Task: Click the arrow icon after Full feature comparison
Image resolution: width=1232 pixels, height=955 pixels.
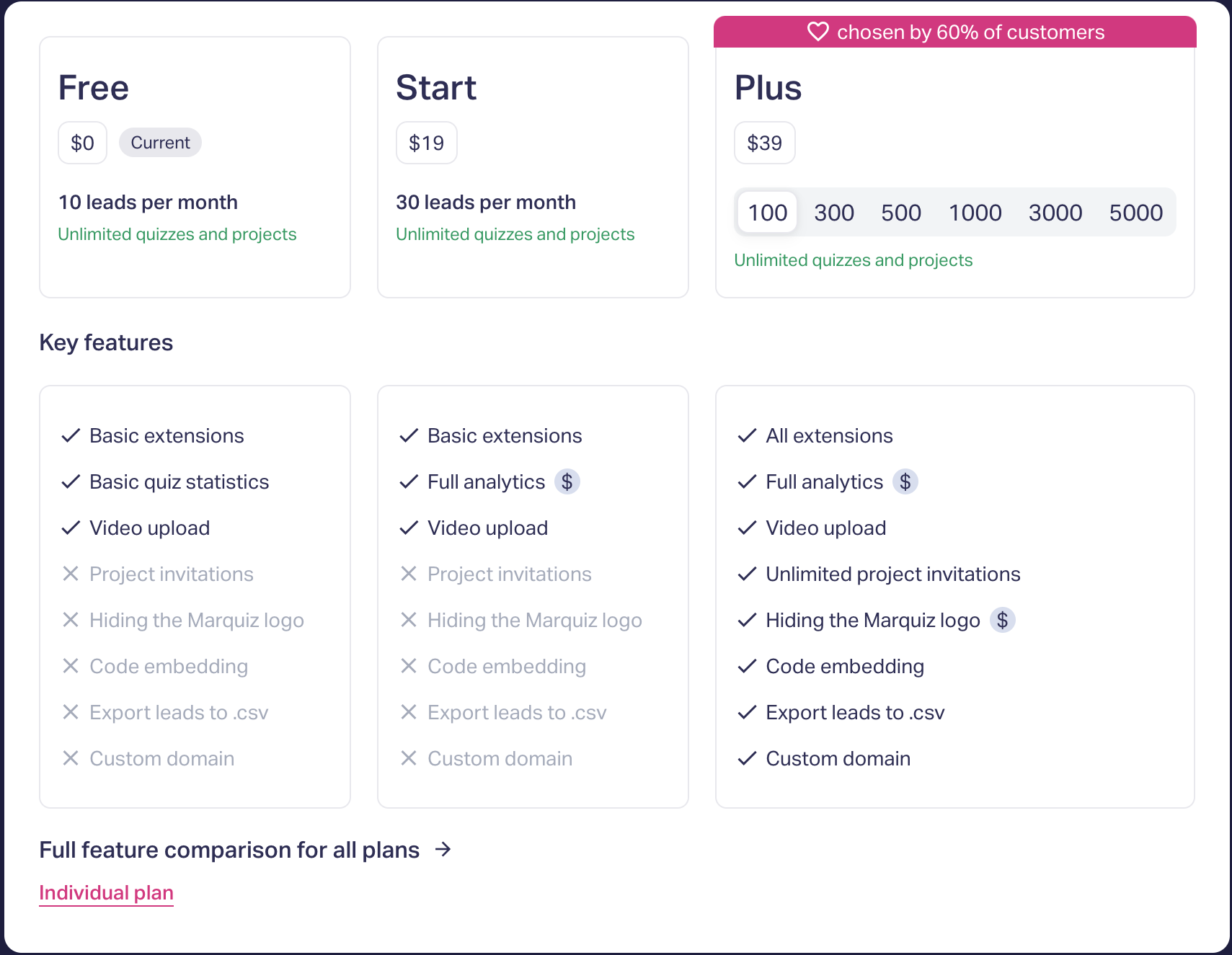Action: pos(443,849)
